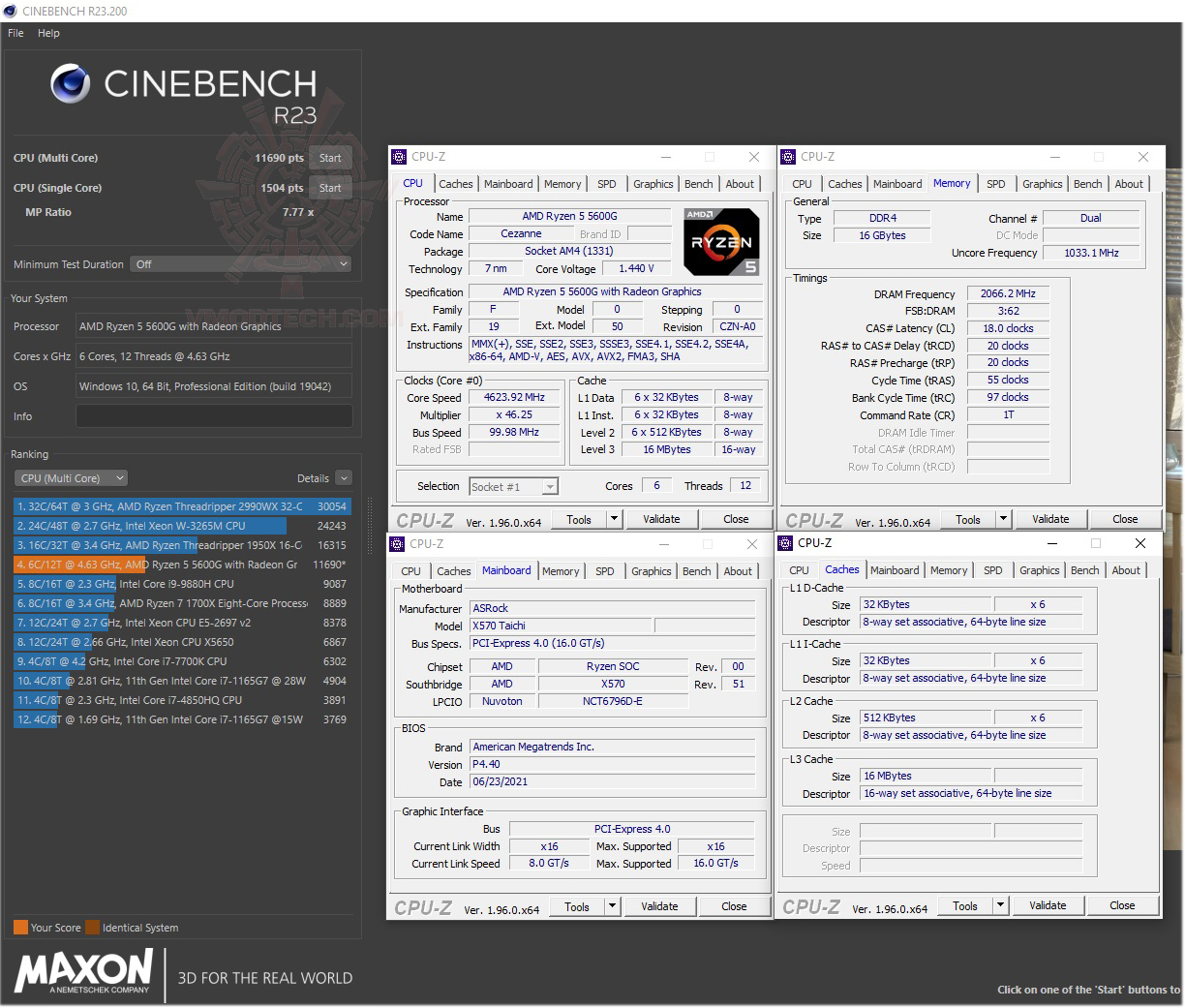This screenshot has height=1008, width=1185.
Task: Click the L3 Cache size 16 MBytes
Action: tap(926, 776)
